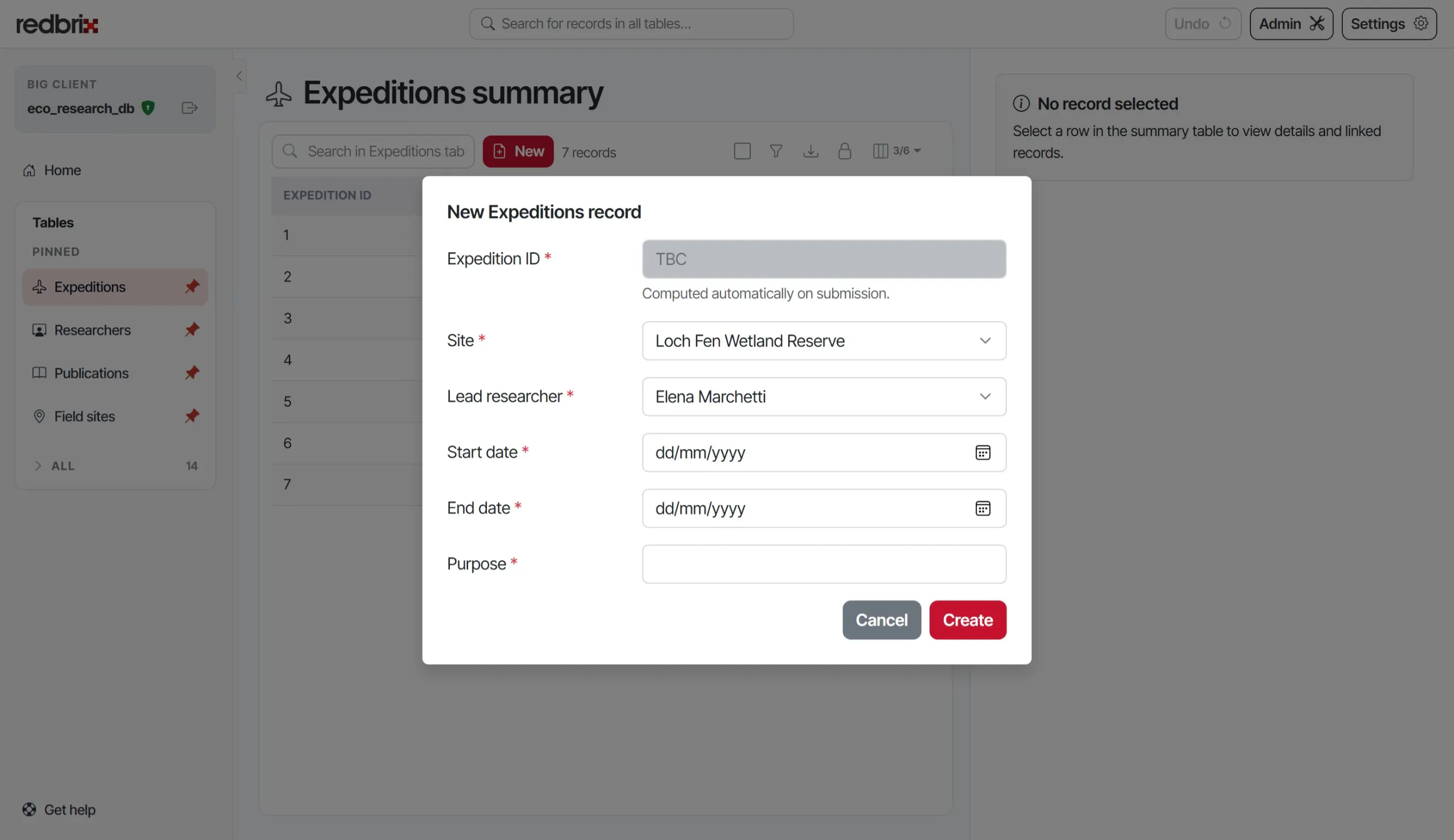Click the New record button
Image resolution: width=1454 pixels, height=840 pixels.
click(517, 152)
